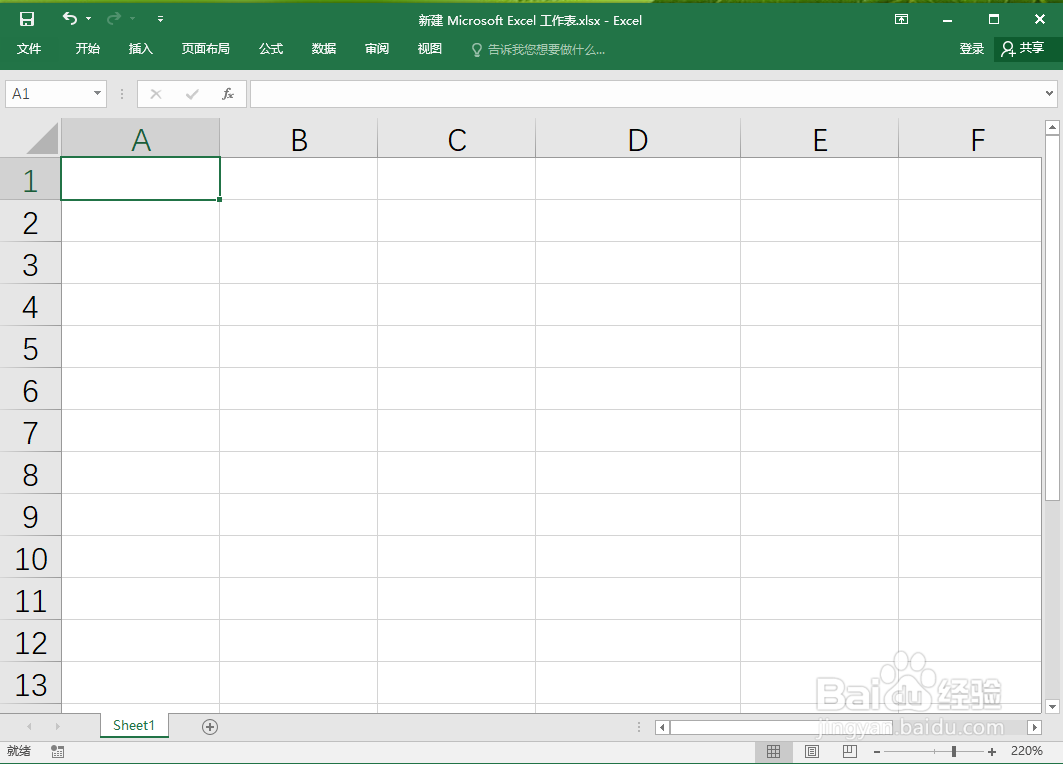Click cell B2
The height and width of the screenshot is (764, 1063).
[299, 221]
